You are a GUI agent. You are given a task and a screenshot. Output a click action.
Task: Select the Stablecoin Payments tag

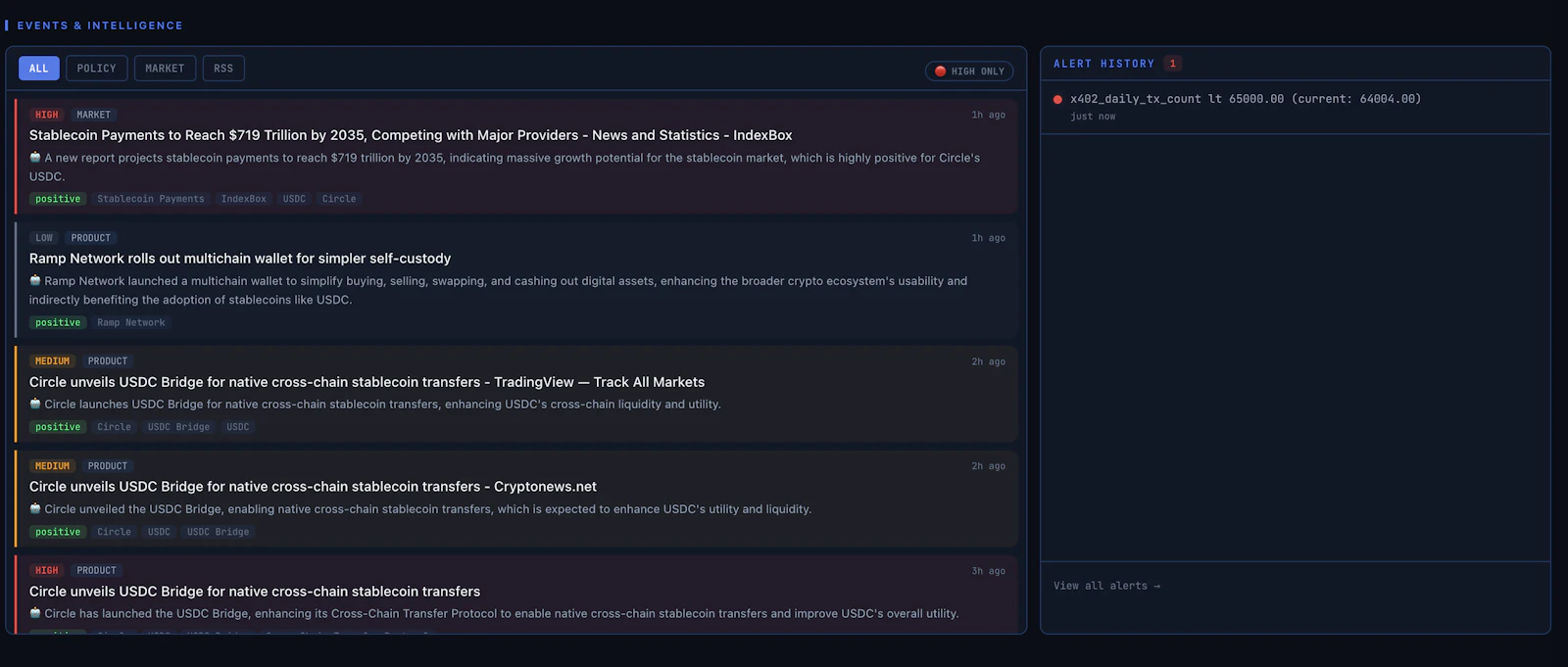pos(151,199)
